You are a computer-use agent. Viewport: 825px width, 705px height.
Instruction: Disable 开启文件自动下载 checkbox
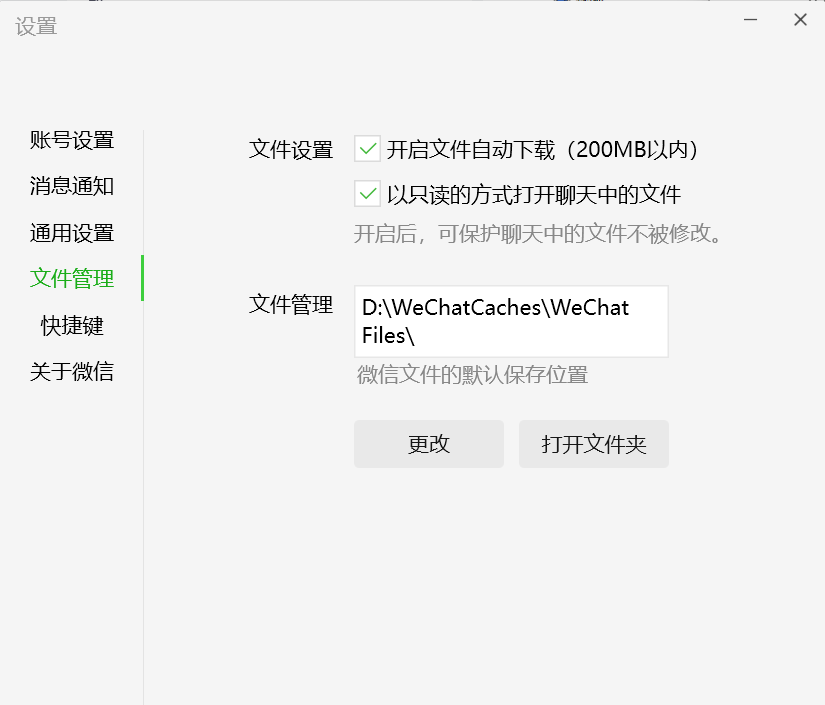[x=367, y=149]
